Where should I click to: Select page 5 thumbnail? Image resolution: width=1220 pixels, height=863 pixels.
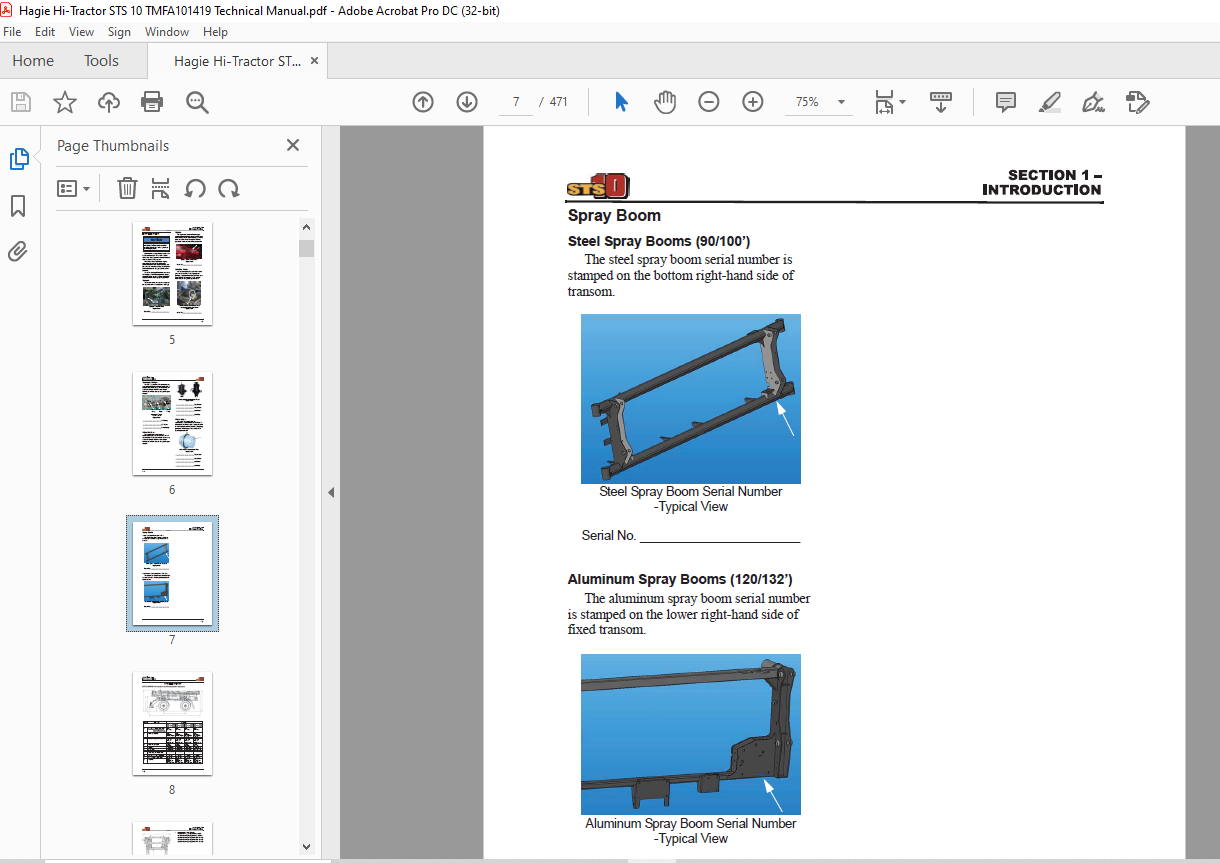(x=172, y=275)
